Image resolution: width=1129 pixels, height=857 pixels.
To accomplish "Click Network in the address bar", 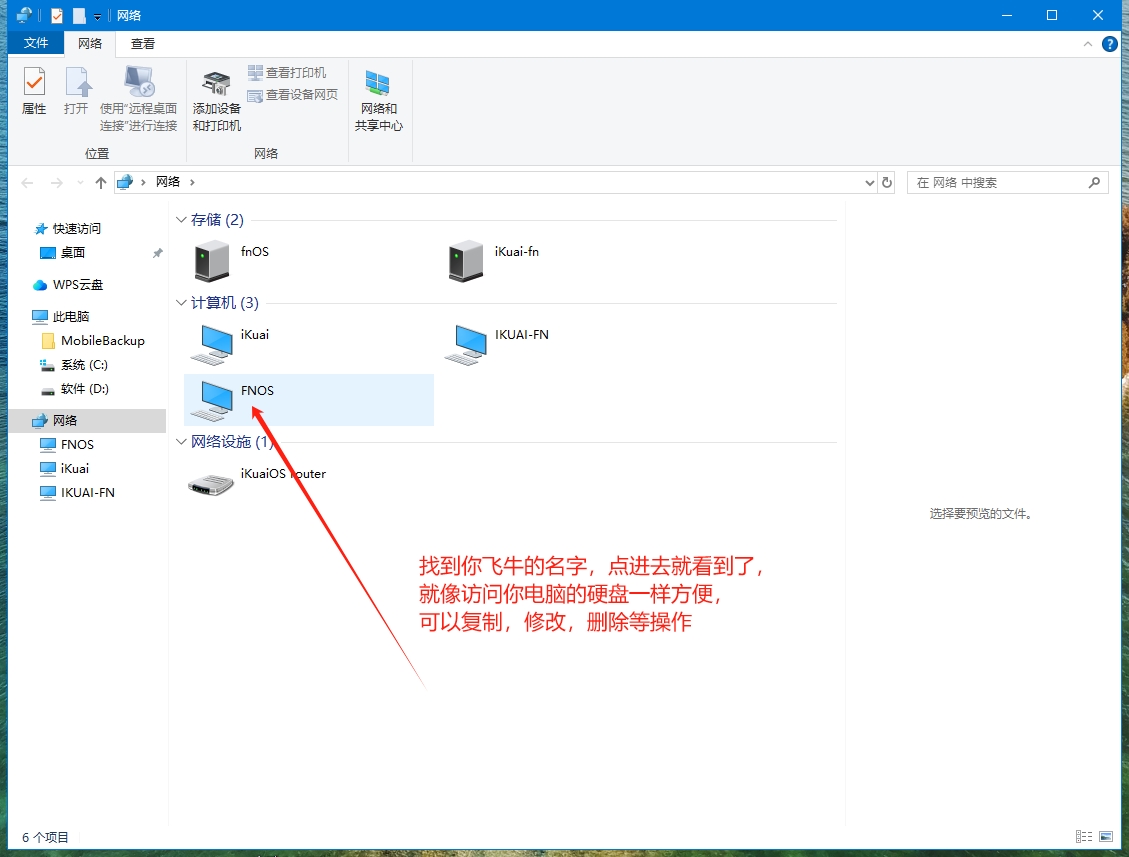I will click(x=168, y=181).
